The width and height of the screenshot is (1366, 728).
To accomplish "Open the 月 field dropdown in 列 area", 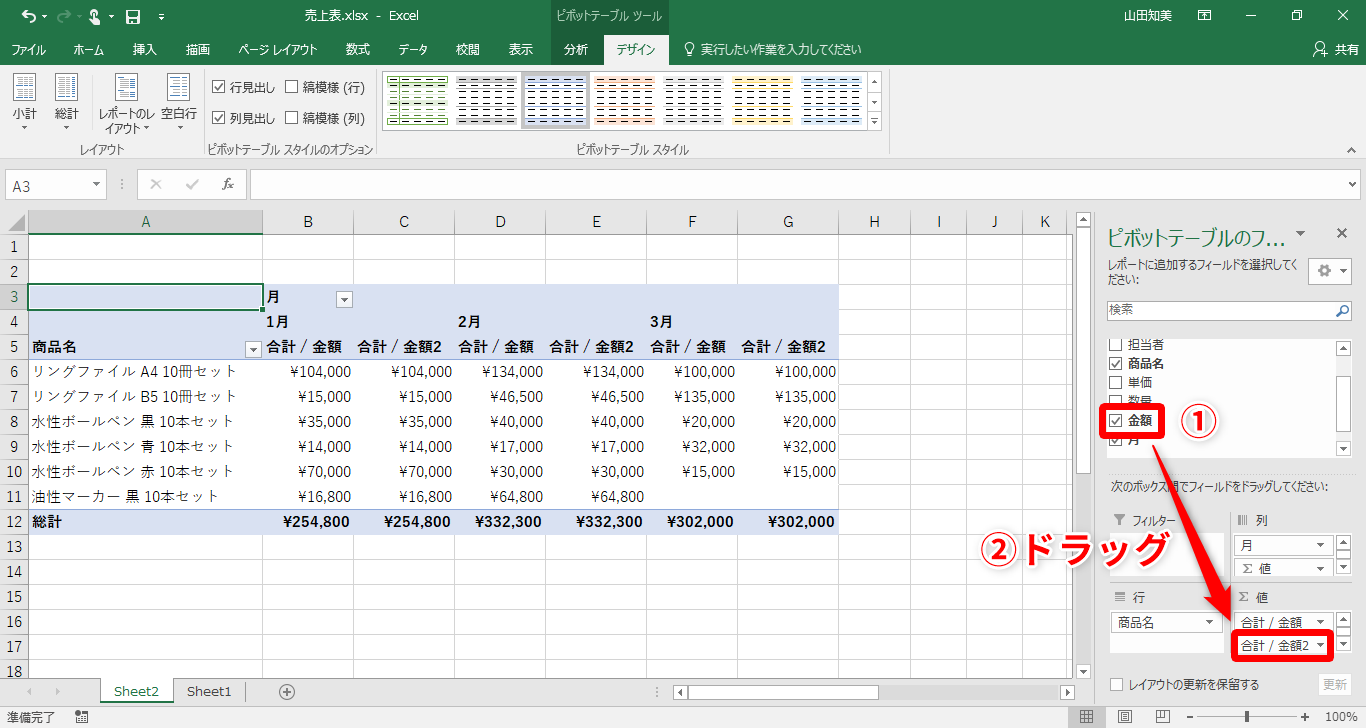I will click(x=1321, y=546).
